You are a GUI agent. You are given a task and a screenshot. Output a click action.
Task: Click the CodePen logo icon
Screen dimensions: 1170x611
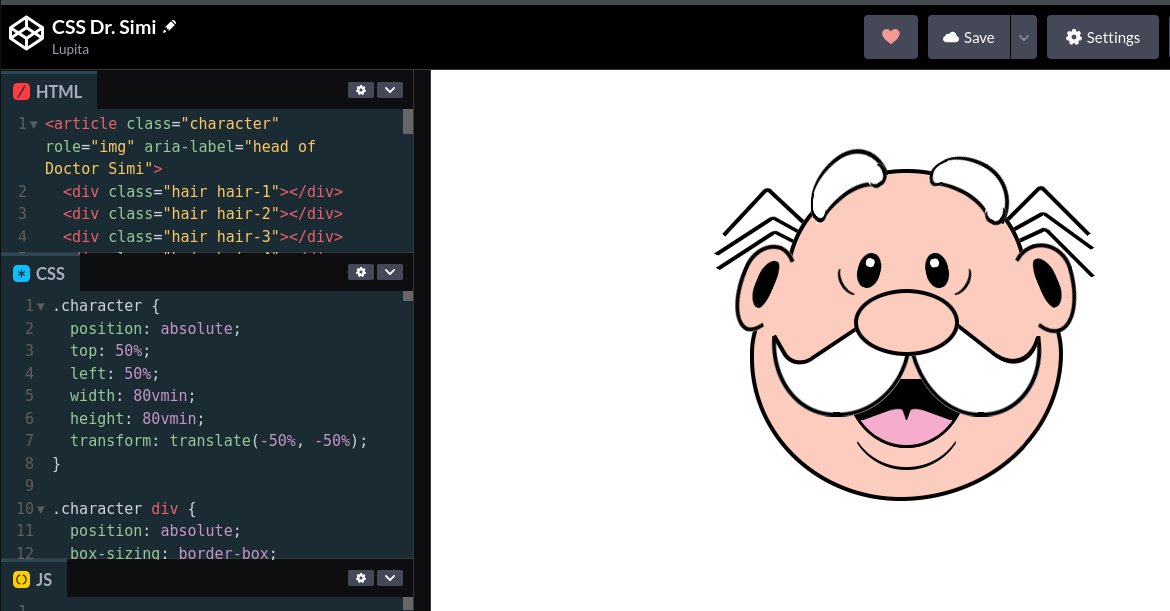click(x=26, y=34)
